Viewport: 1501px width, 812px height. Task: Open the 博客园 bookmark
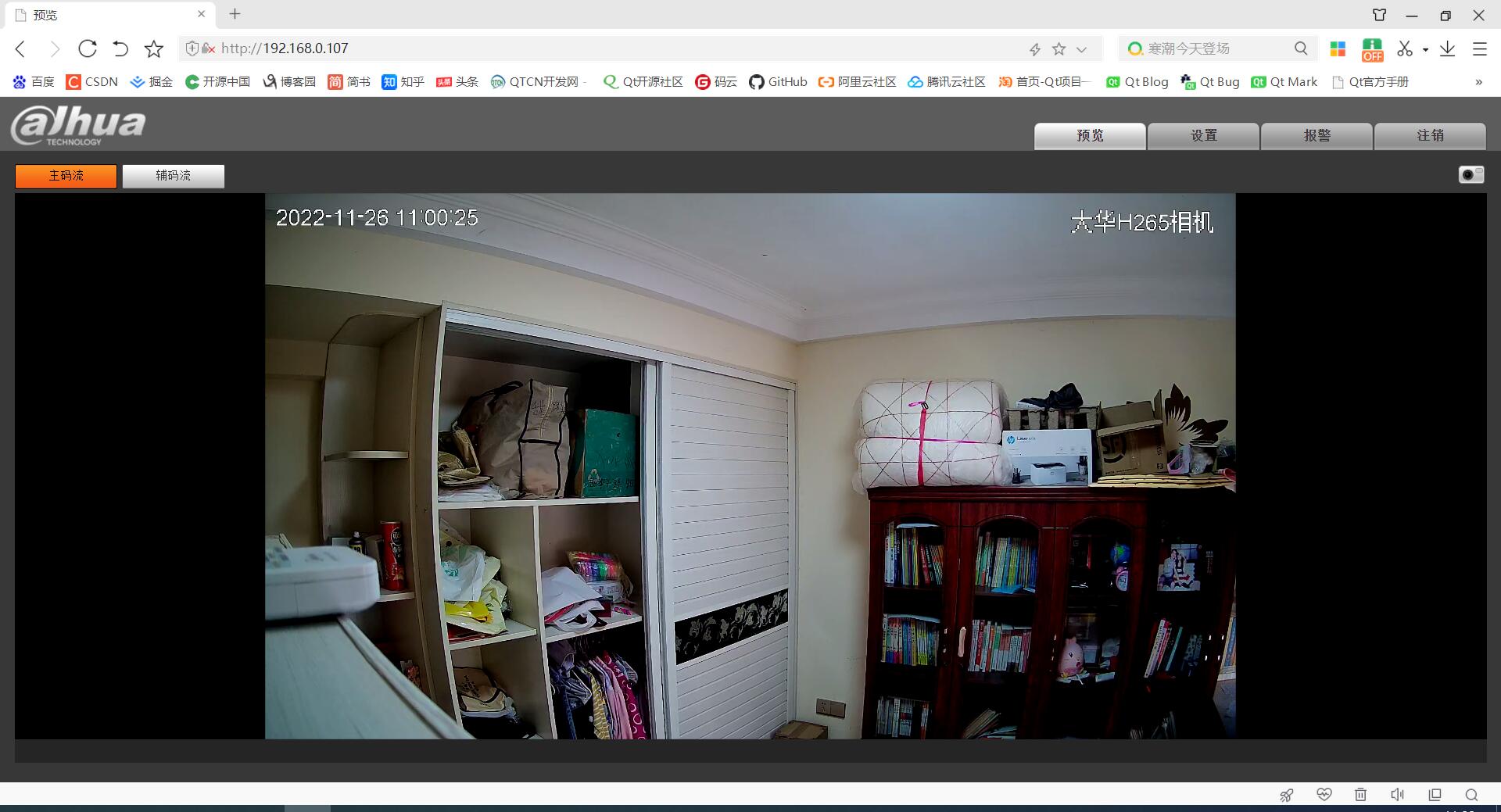click(x=288, y=81)
